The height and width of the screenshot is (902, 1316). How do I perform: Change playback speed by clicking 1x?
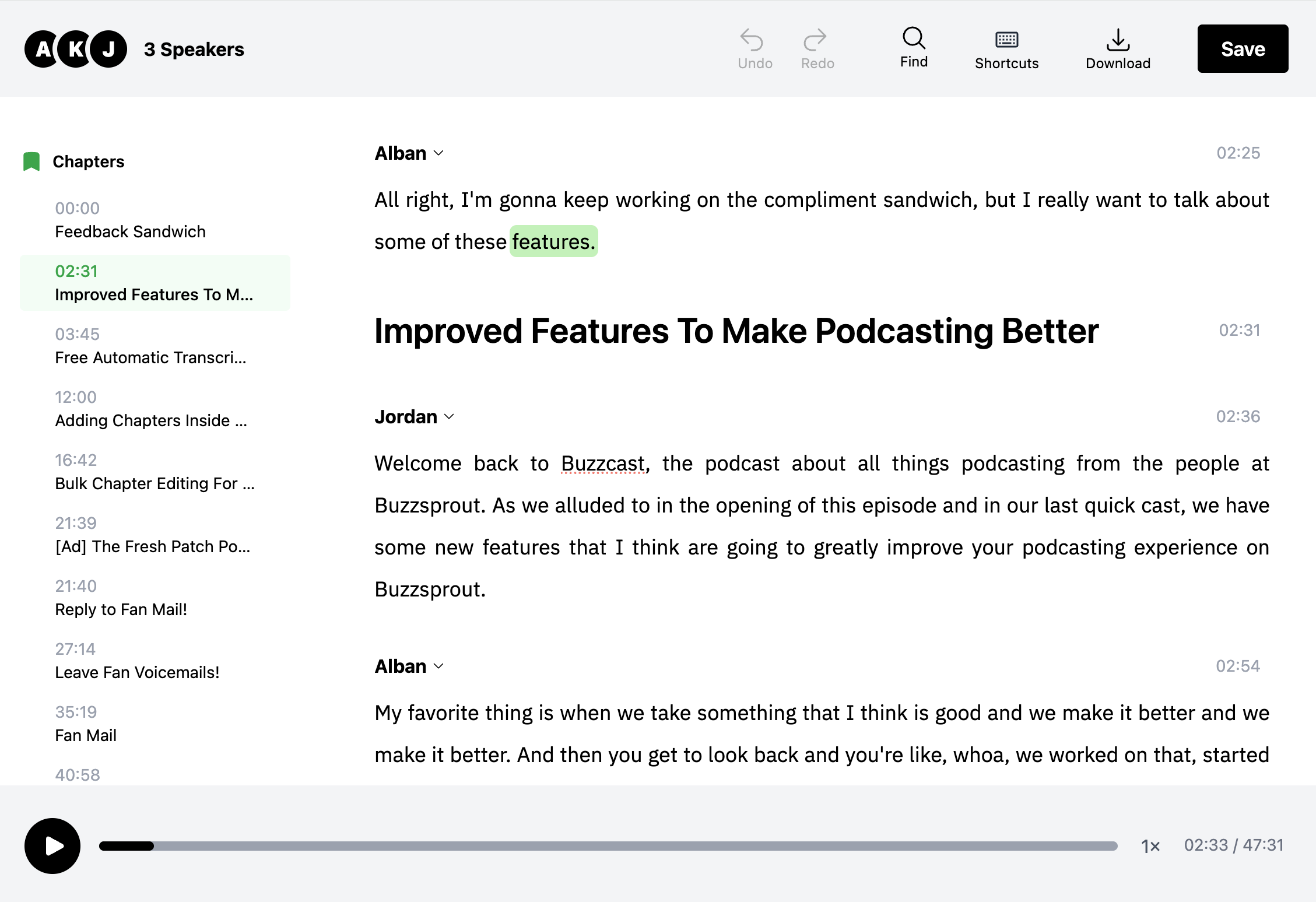coord(1150,845)
